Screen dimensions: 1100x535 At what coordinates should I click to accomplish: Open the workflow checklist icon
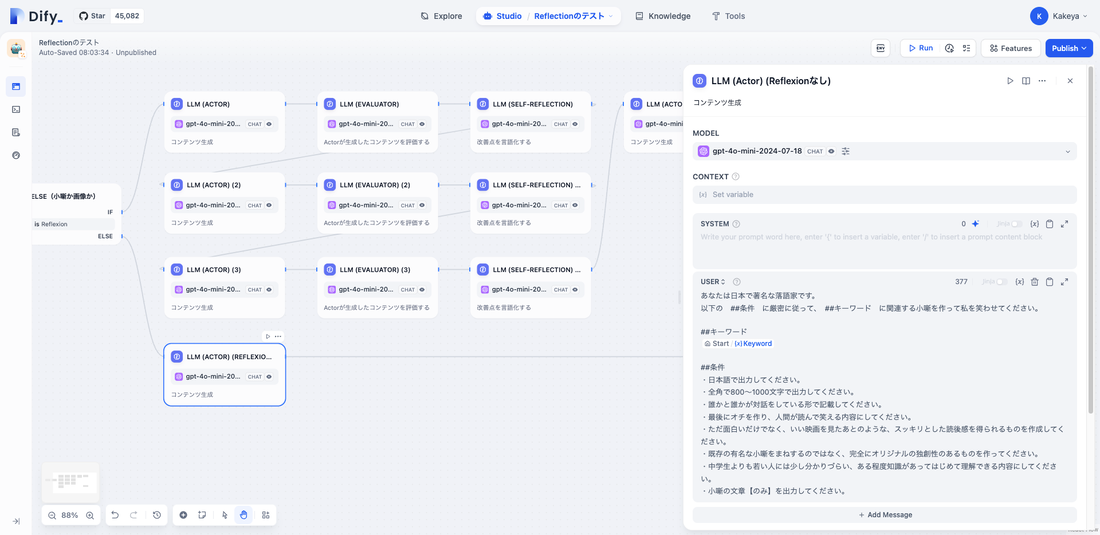coord(965,48)
